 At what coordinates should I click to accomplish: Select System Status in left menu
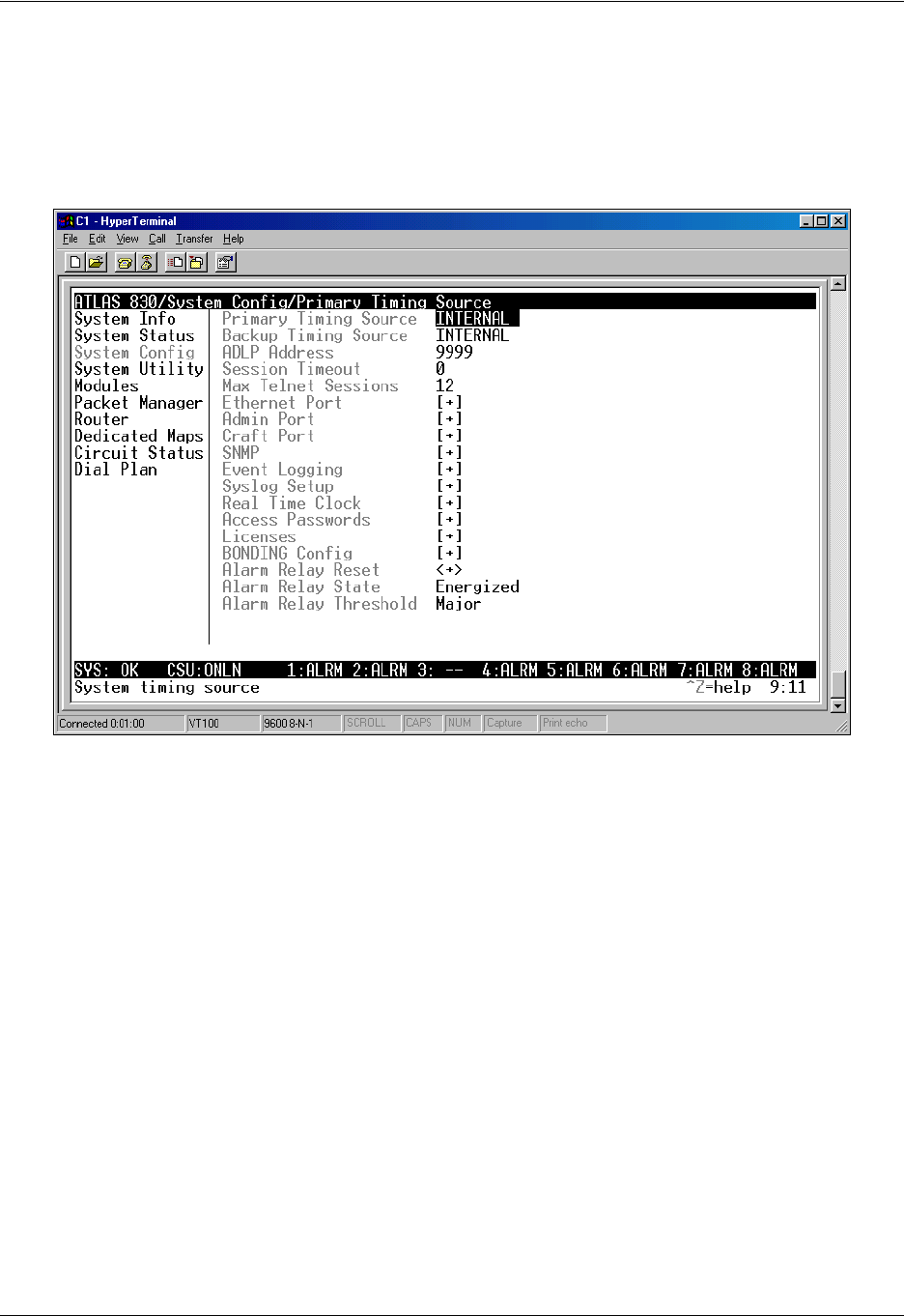[x=135, y=335]
